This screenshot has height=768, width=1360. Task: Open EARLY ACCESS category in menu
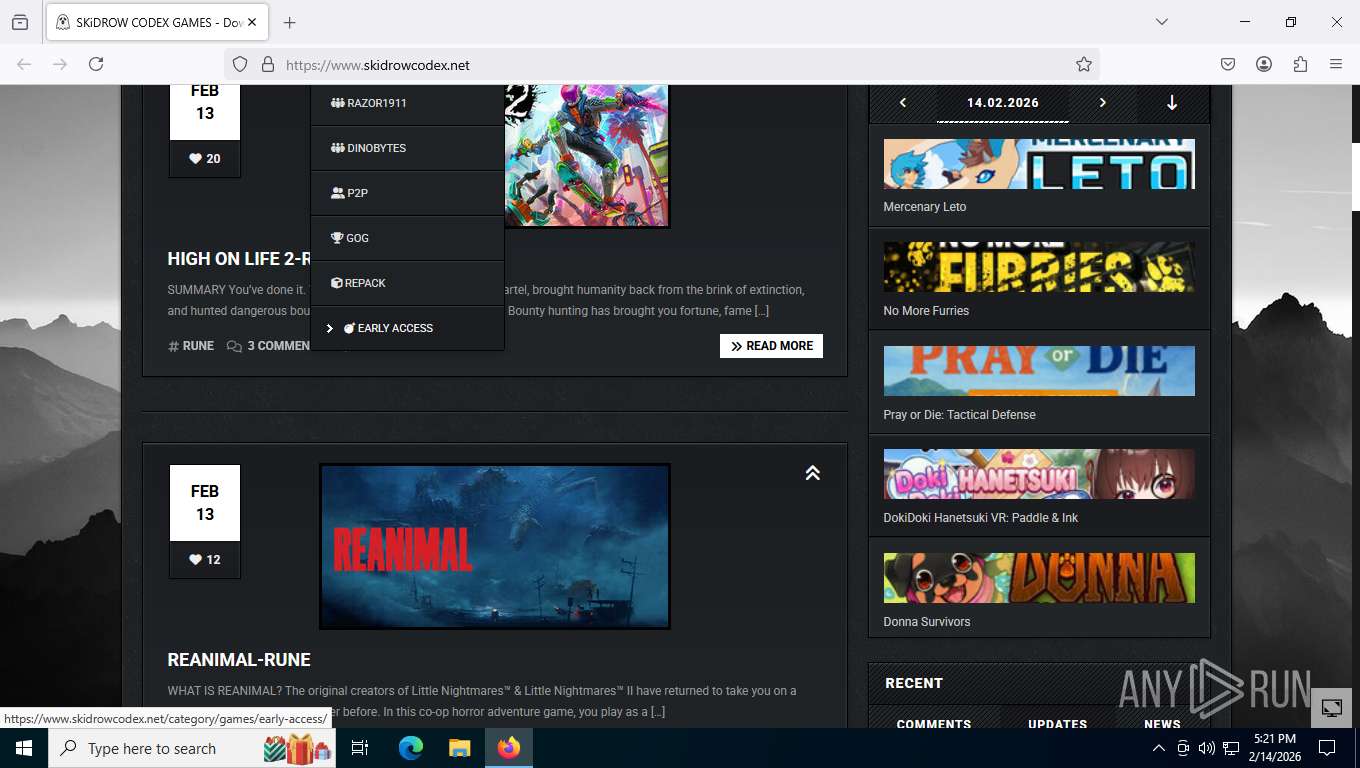[x=407, y=328]
